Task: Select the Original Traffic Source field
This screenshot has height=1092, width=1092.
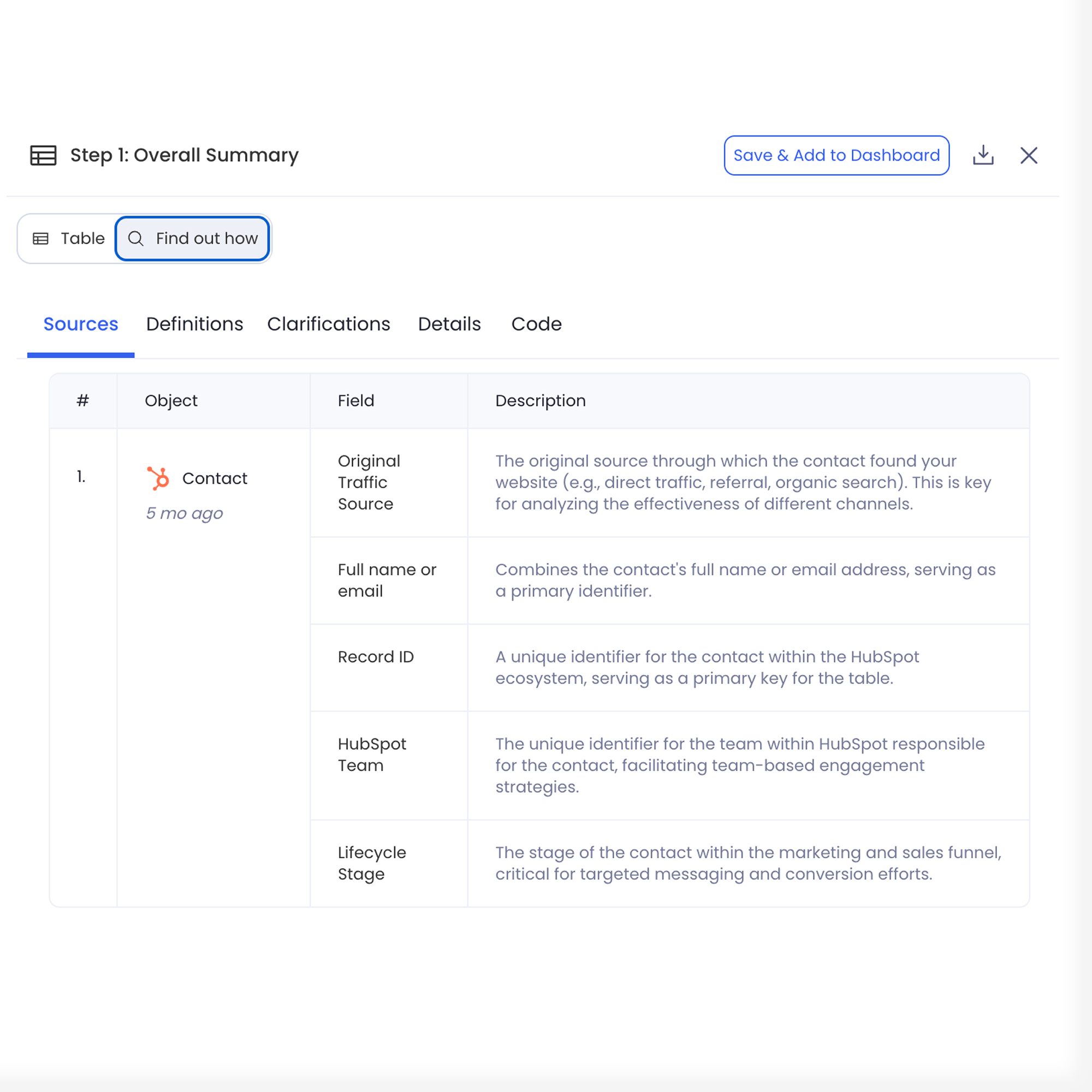Action: [369, 482]
